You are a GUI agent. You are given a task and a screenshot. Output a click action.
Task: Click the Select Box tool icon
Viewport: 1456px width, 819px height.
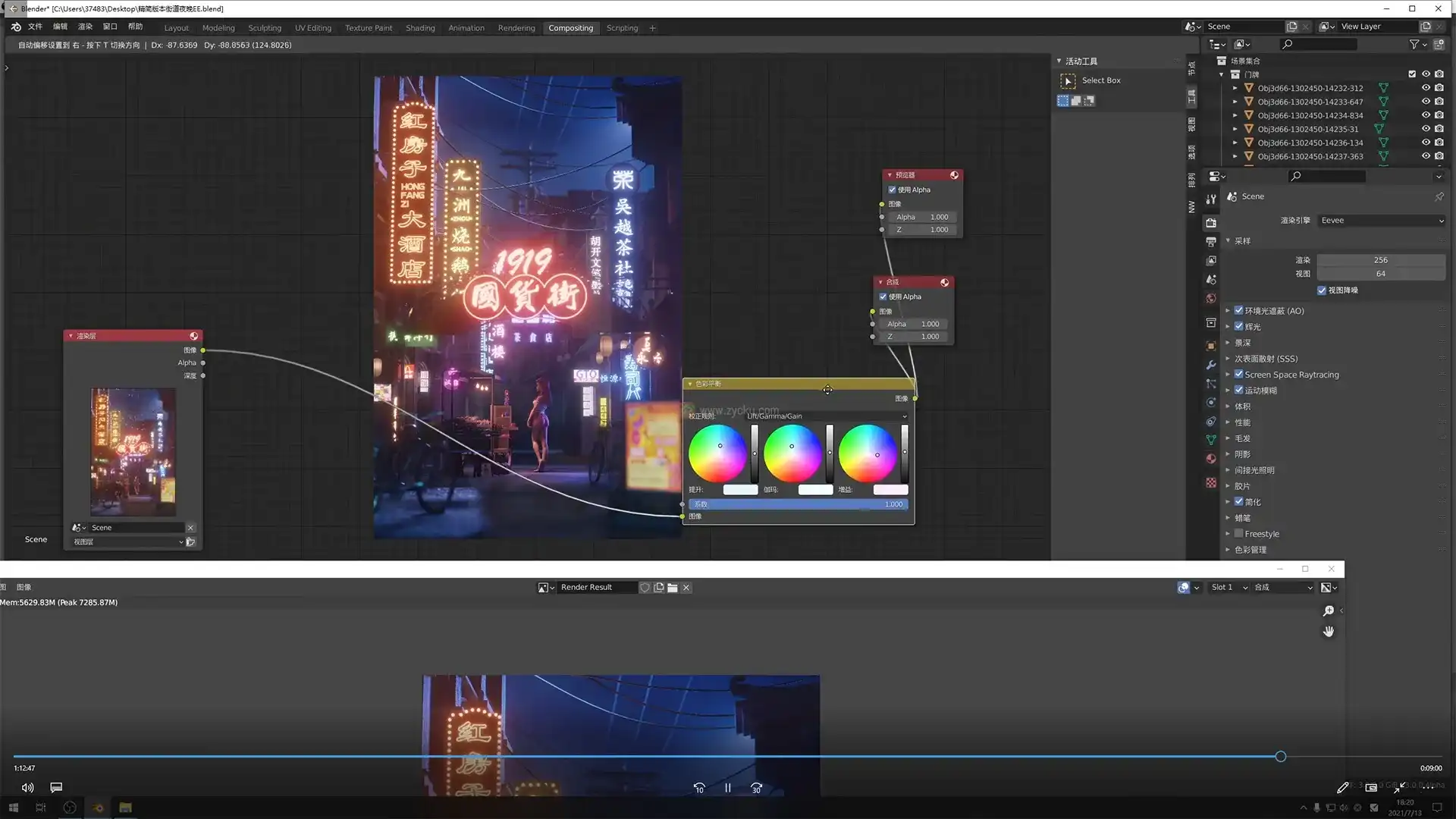1068,80
